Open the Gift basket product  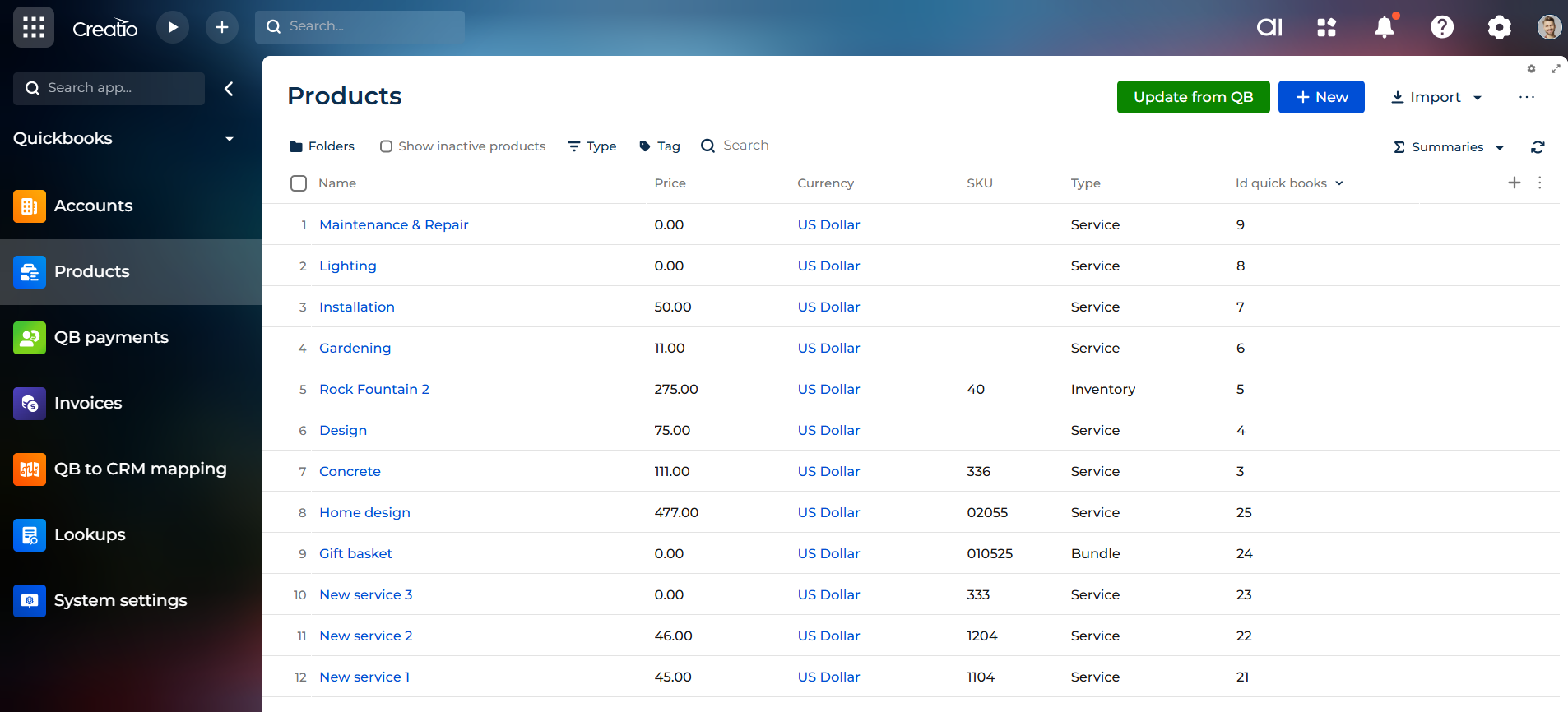(x=355, y=553)
